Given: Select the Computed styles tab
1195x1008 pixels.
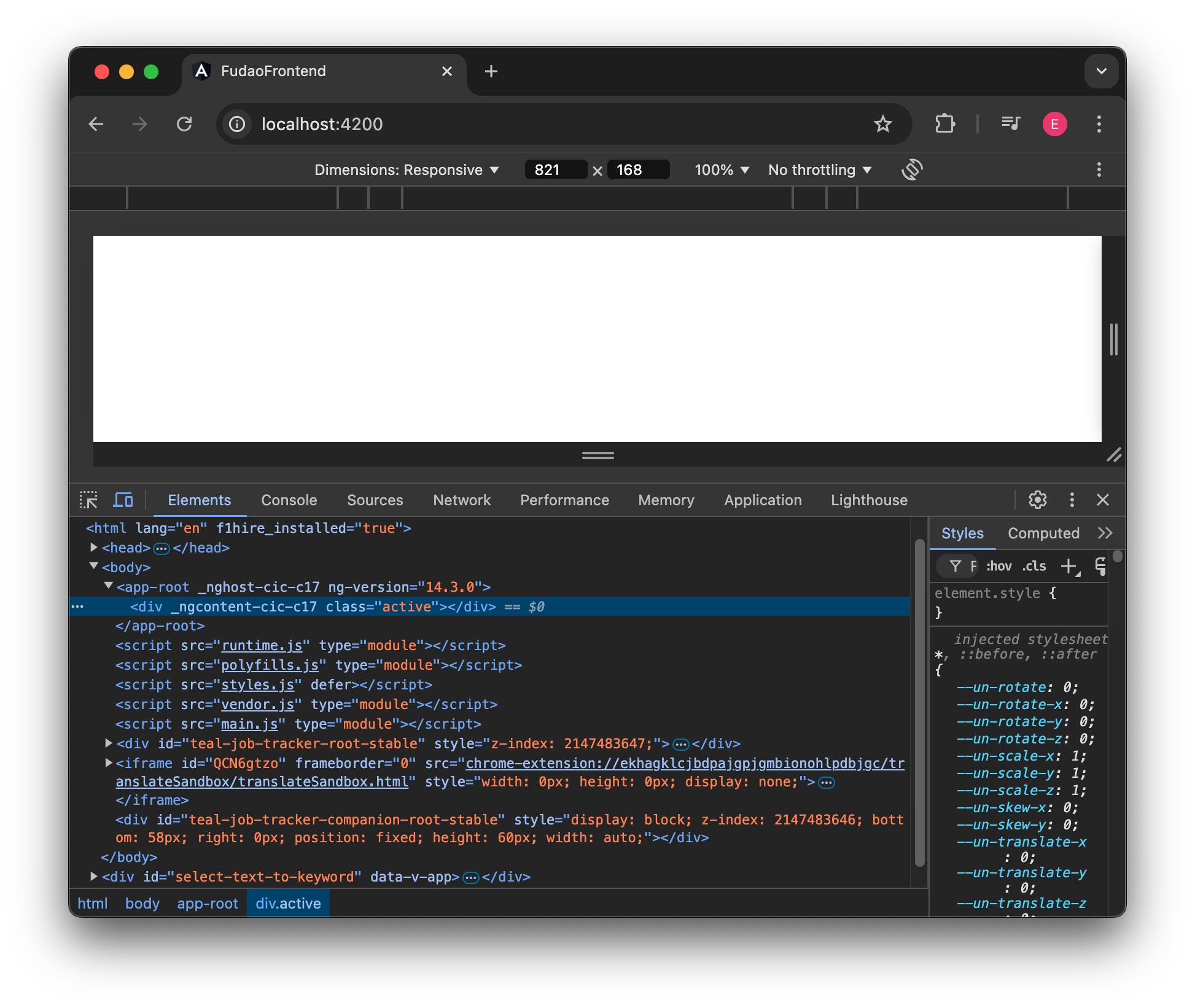Looking at the screenshot, I should point(1043,532).
